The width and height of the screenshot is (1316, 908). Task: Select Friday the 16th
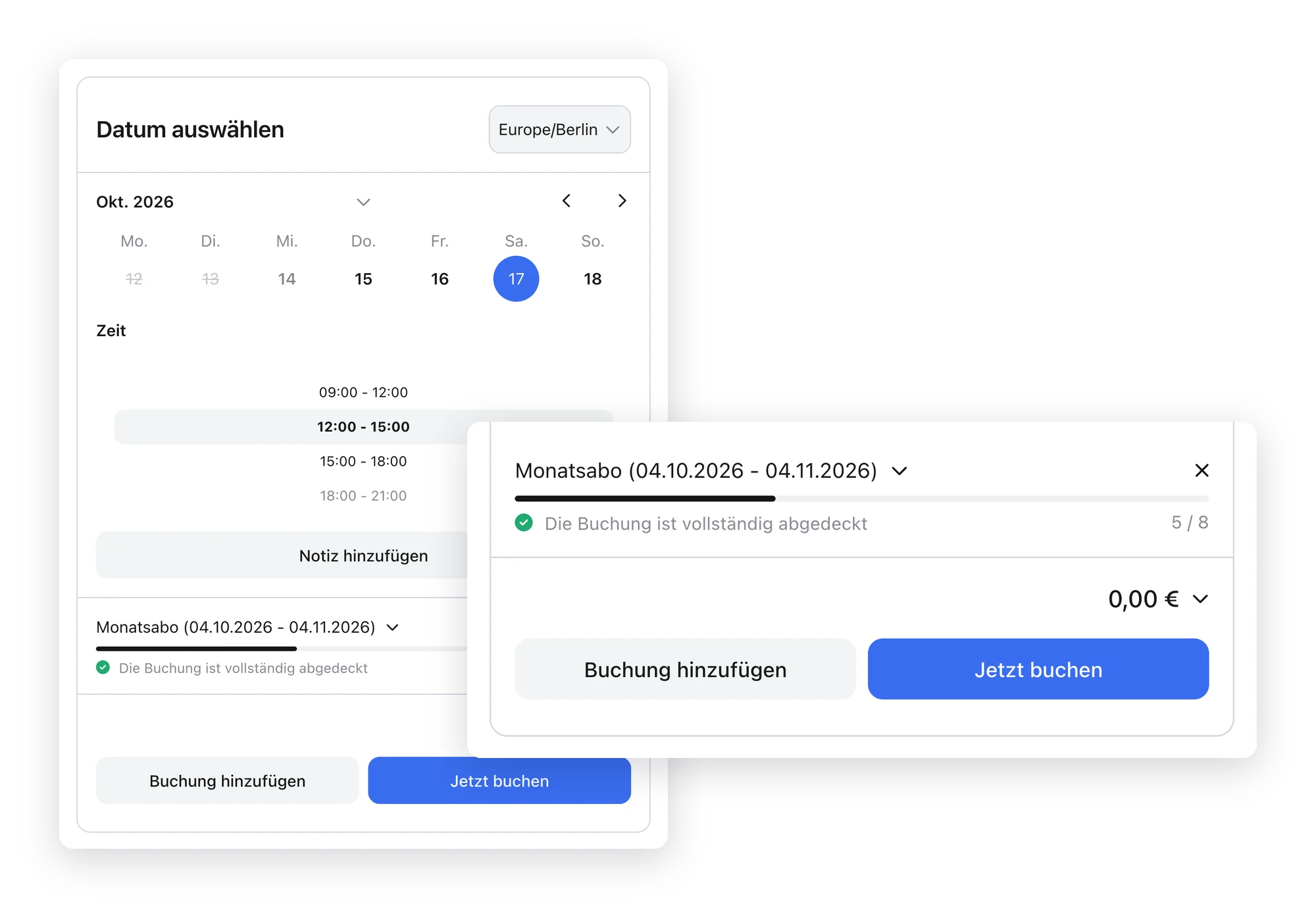(x=440, y=279)
